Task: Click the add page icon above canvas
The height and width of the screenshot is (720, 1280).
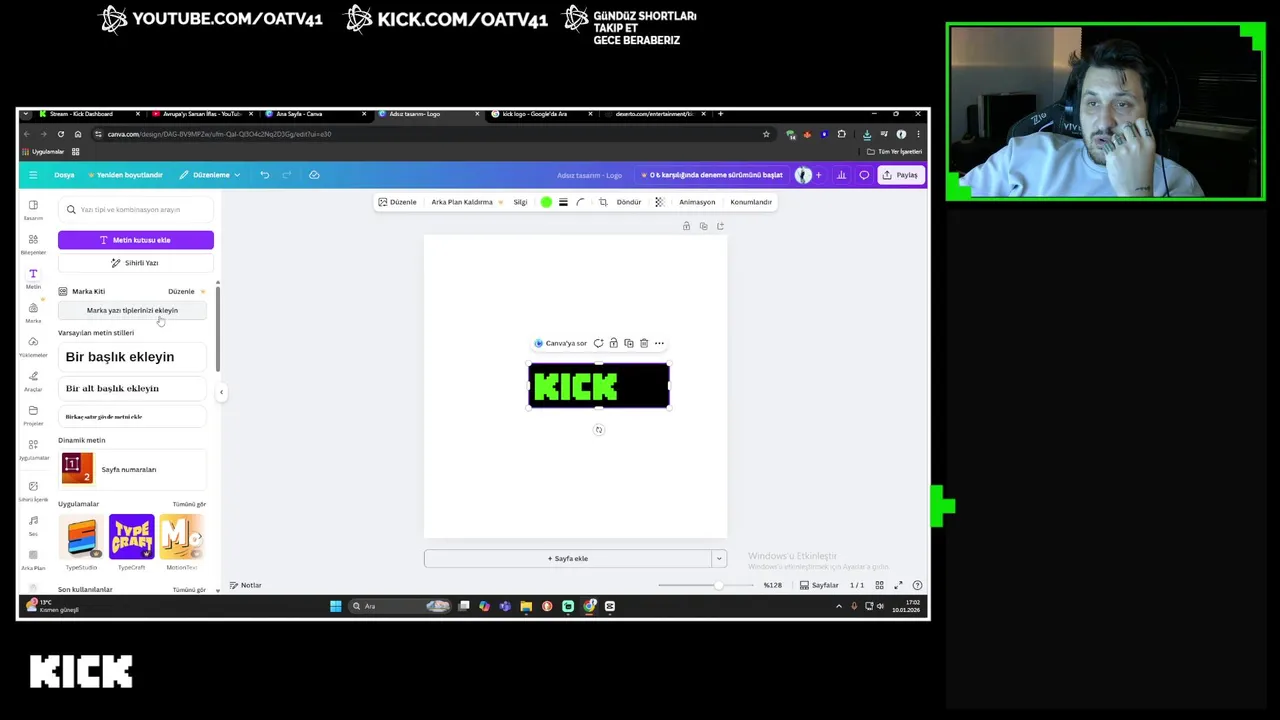Action: [x=720, y=227]
